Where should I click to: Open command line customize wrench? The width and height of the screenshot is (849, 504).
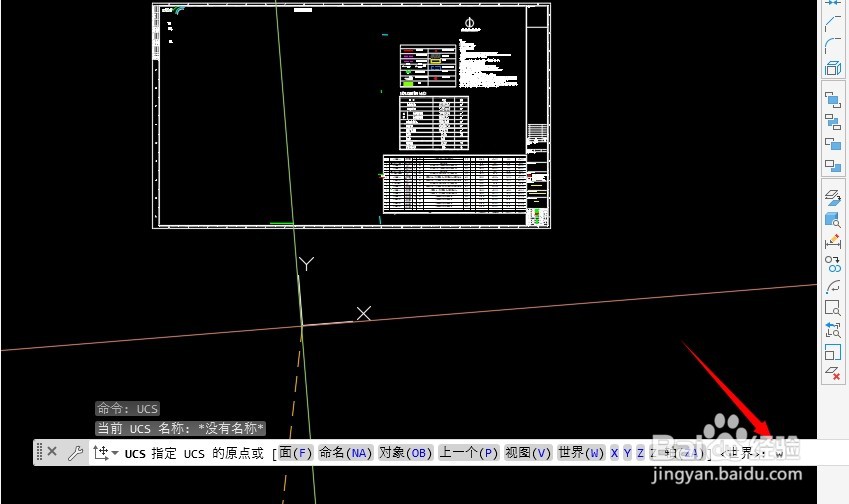click(x=75, y=453)
